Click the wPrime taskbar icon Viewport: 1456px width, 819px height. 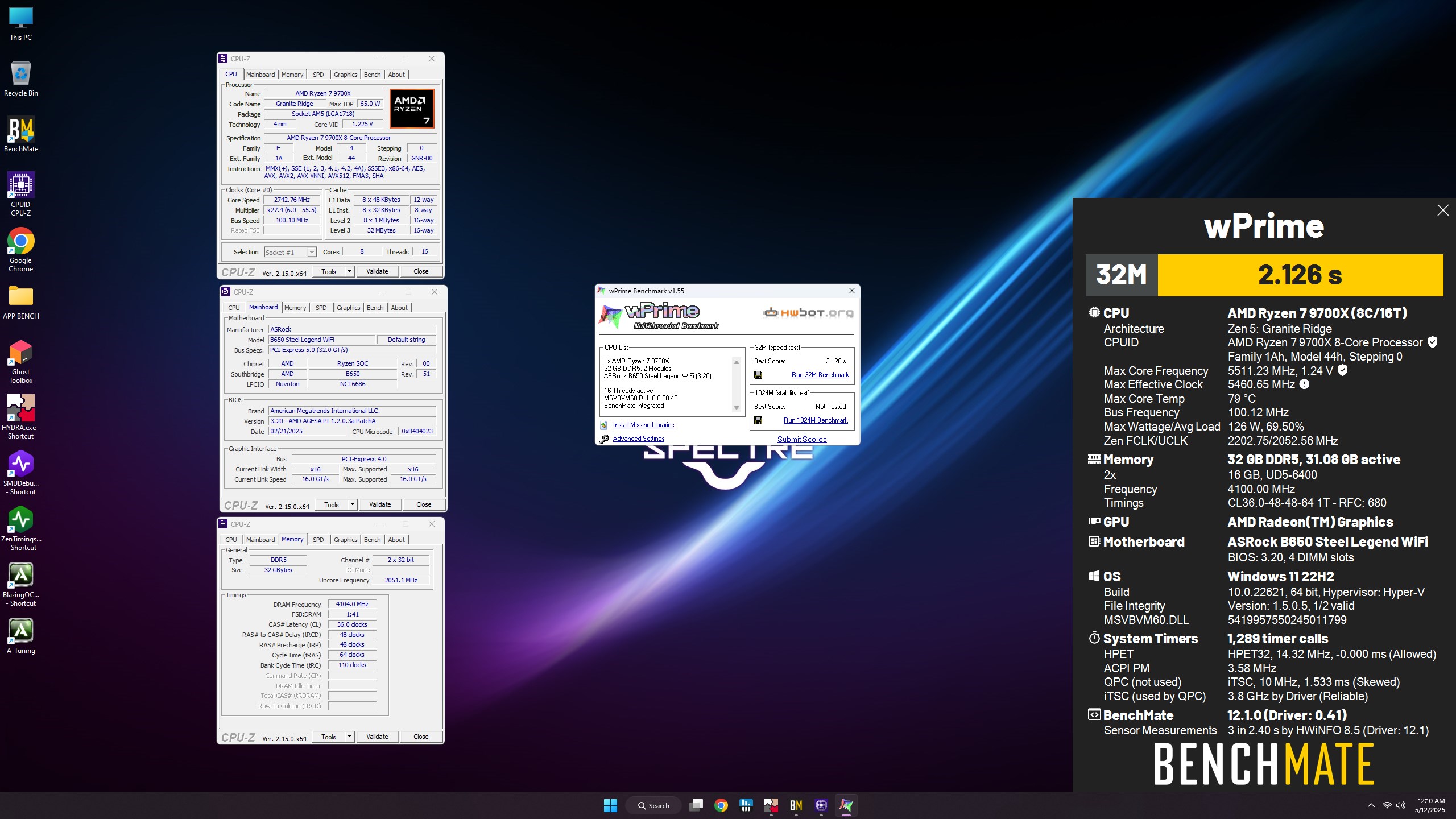846,805
